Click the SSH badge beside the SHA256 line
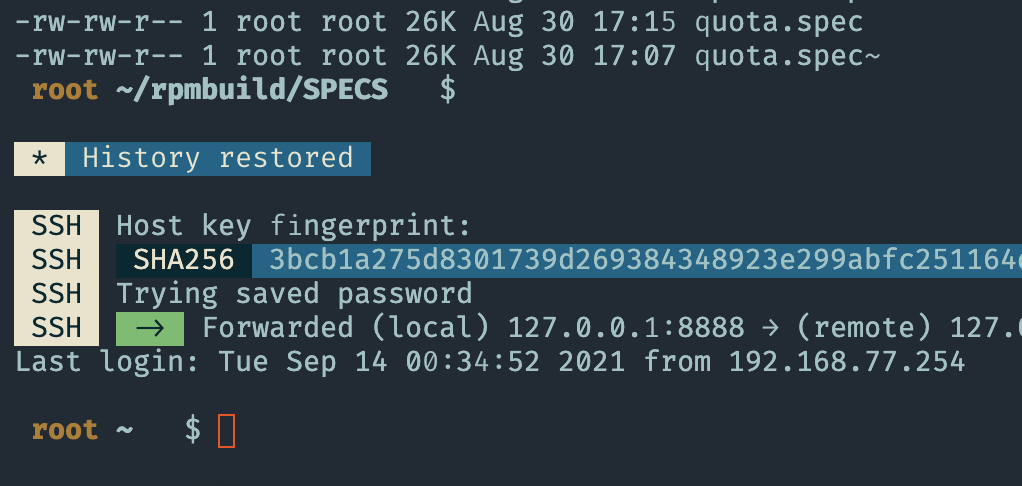This screenshot has width=1022, height=486. [57, 261]
